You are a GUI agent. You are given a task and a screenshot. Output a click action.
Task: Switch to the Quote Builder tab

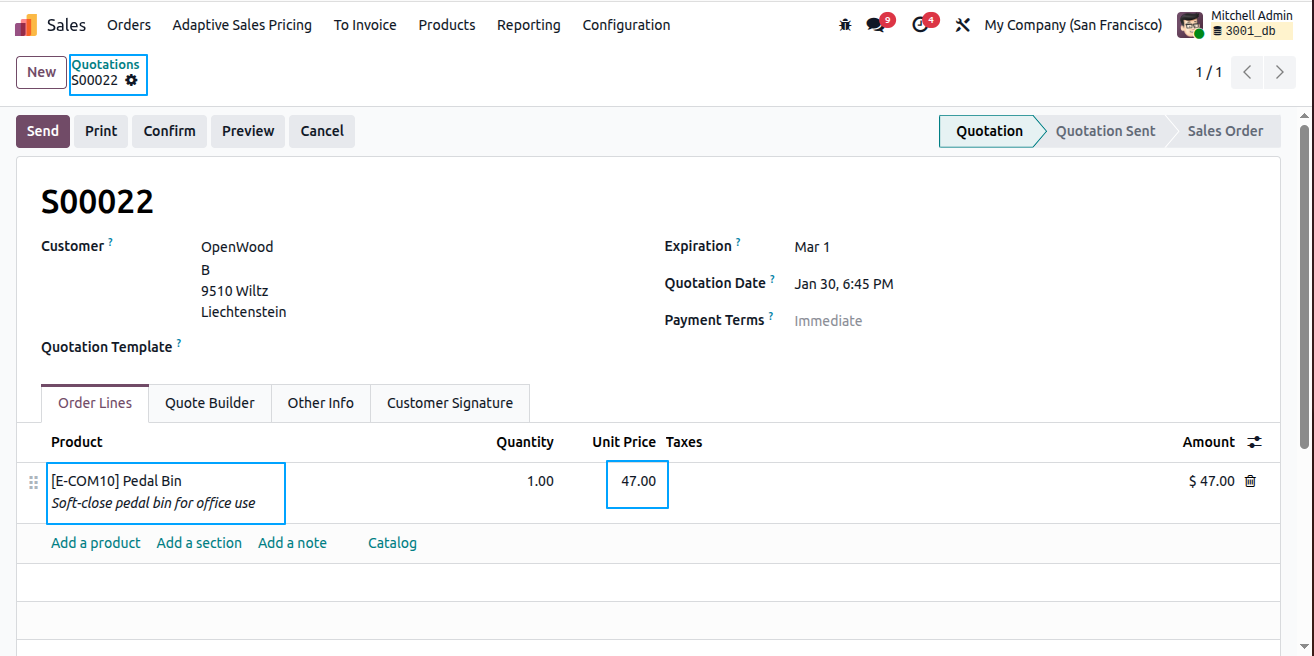210,403
